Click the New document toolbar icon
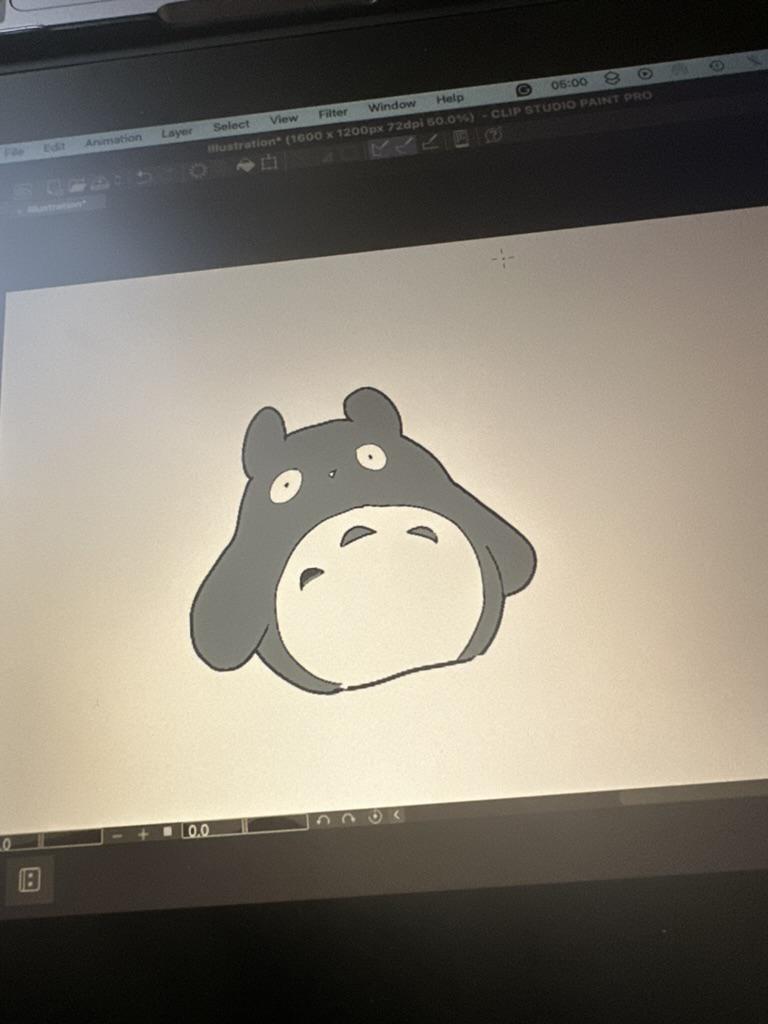 click(56, 188)
